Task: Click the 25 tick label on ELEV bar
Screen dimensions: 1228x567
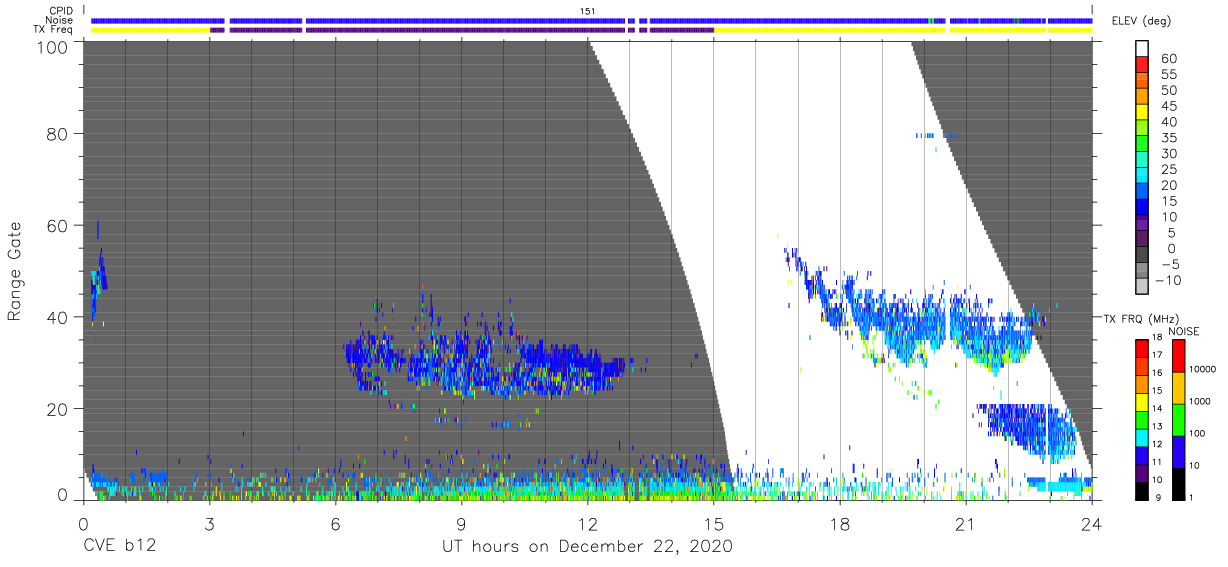Action: click(1168, 169)
